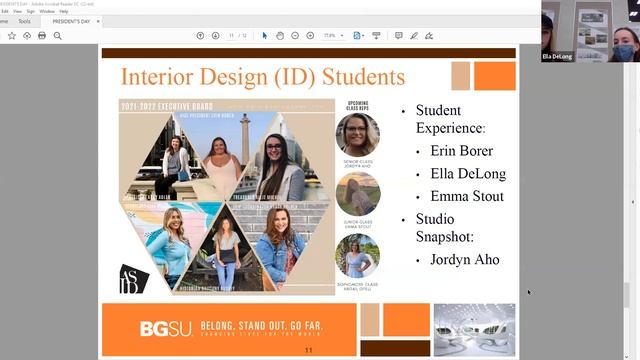Click the slide title Interior Design (ID) Students
Screen dimensions: 640x360
pyautogui.click(x=263, y=77)
